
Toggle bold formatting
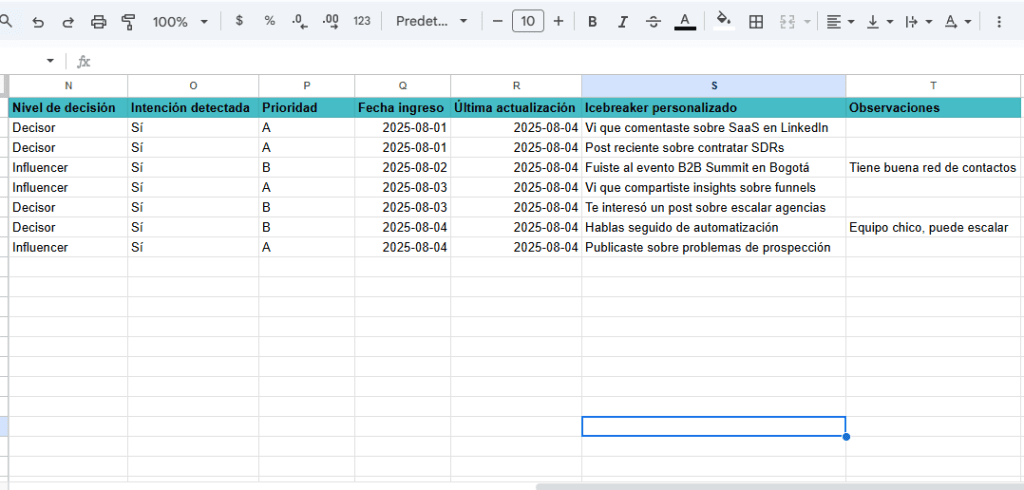(592, 22)
